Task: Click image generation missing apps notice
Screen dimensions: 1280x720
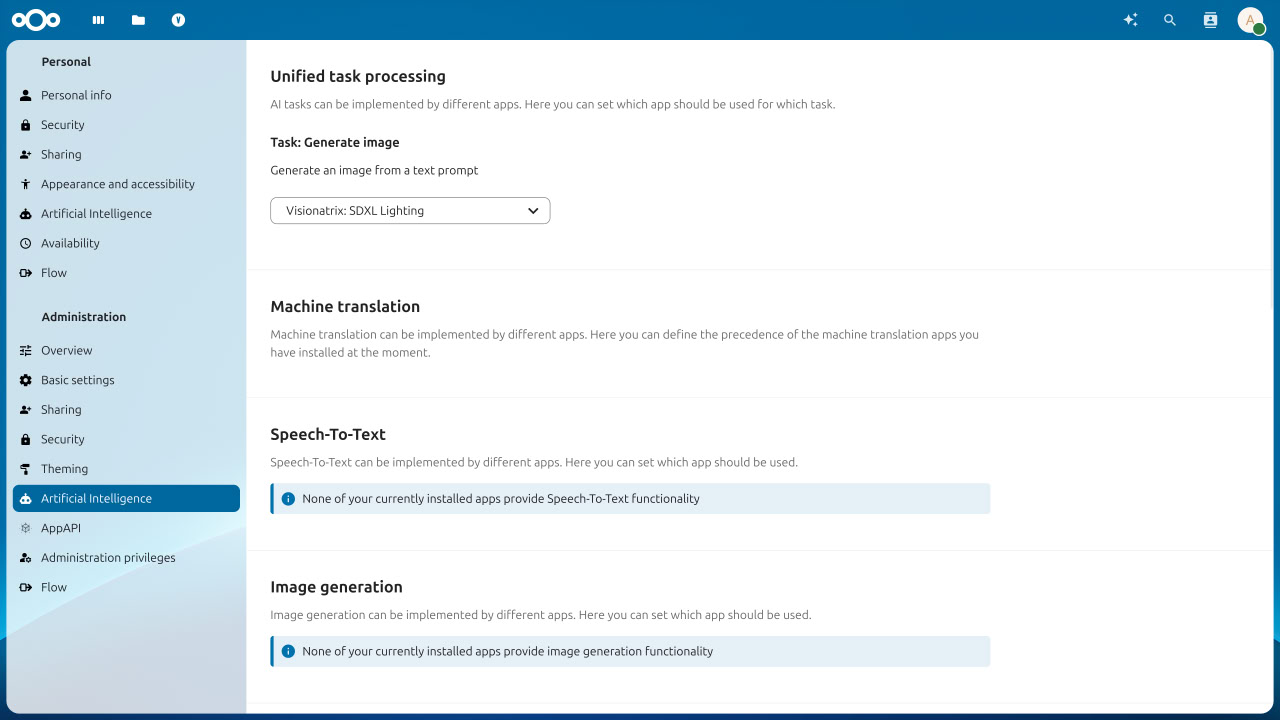Action: pyautogui.click(x=630, y=651)
